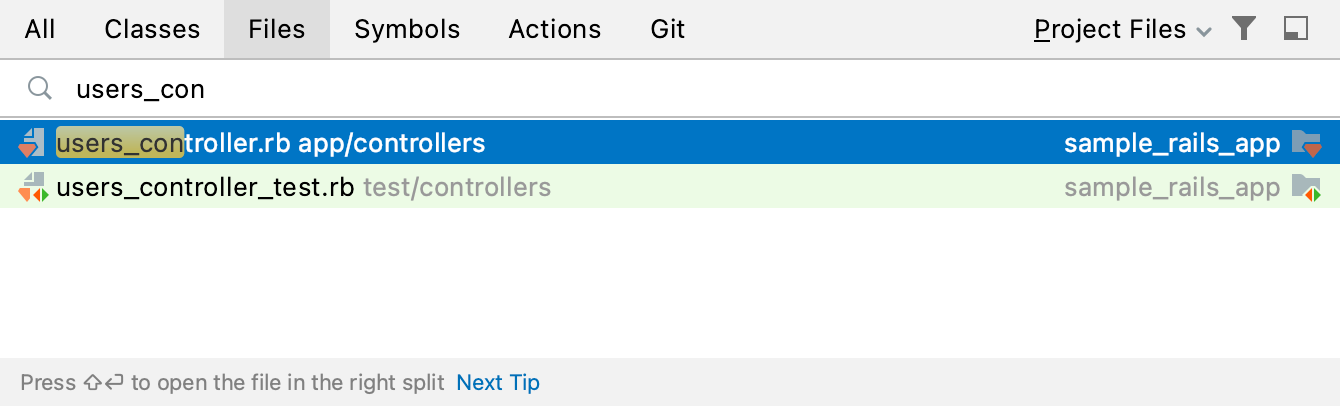Click the users_con search input field
Viewport: 1340px width, 406px height.
pyautogui.click(x=600, y=90)
